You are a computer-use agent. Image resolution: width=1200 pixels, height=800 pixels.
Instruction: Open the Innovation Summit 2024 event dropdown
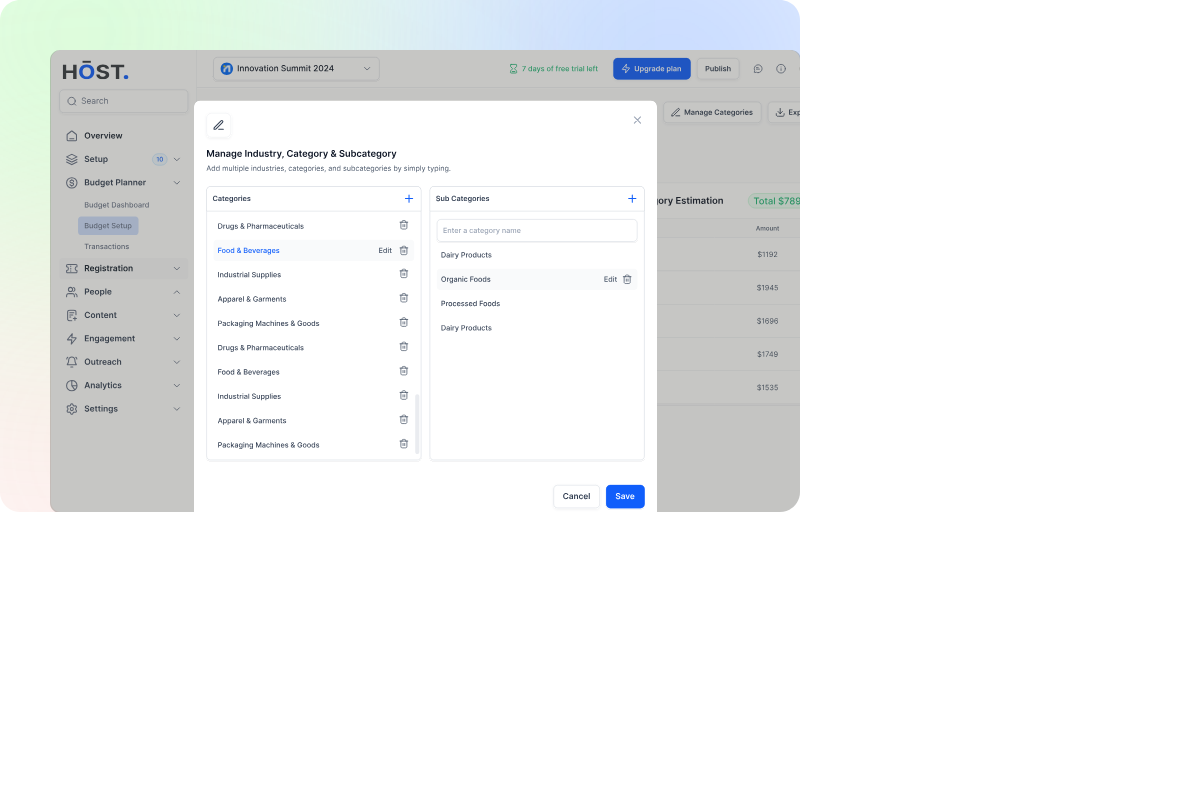pos(296,69)
